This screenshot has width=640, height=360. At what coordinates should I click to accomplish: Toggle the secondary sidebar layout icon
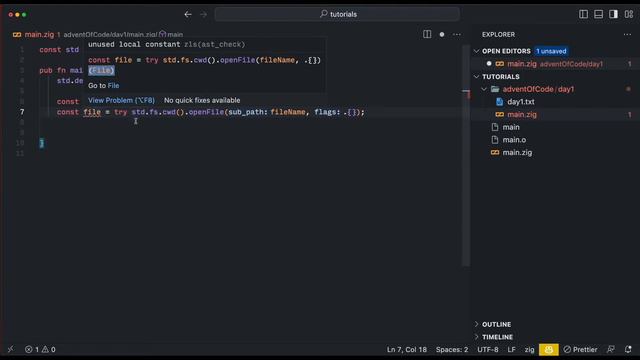pyautogui.click(x=613, y=14)
